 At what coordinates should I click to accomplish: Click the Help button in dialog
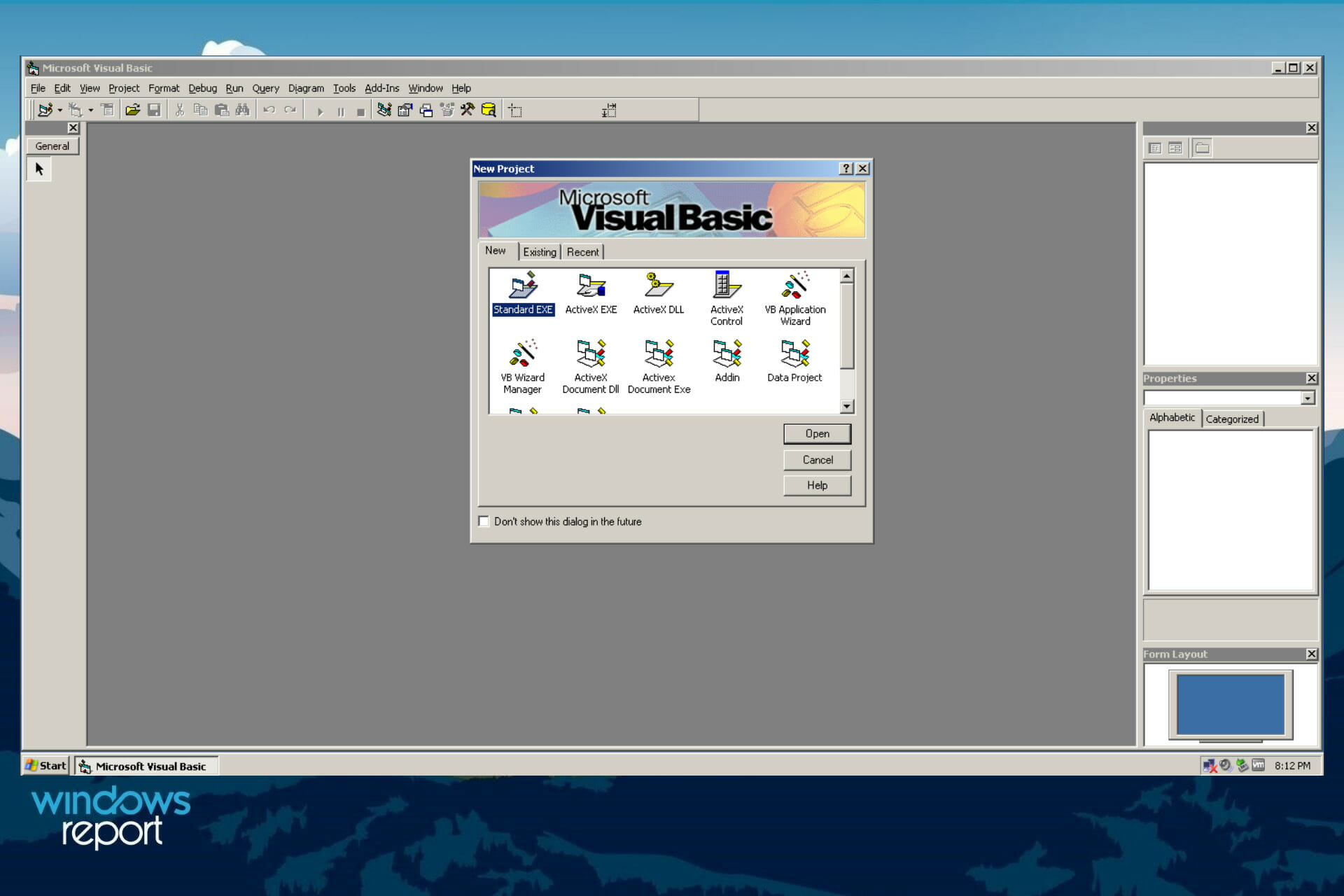click(x=817, y=485)
